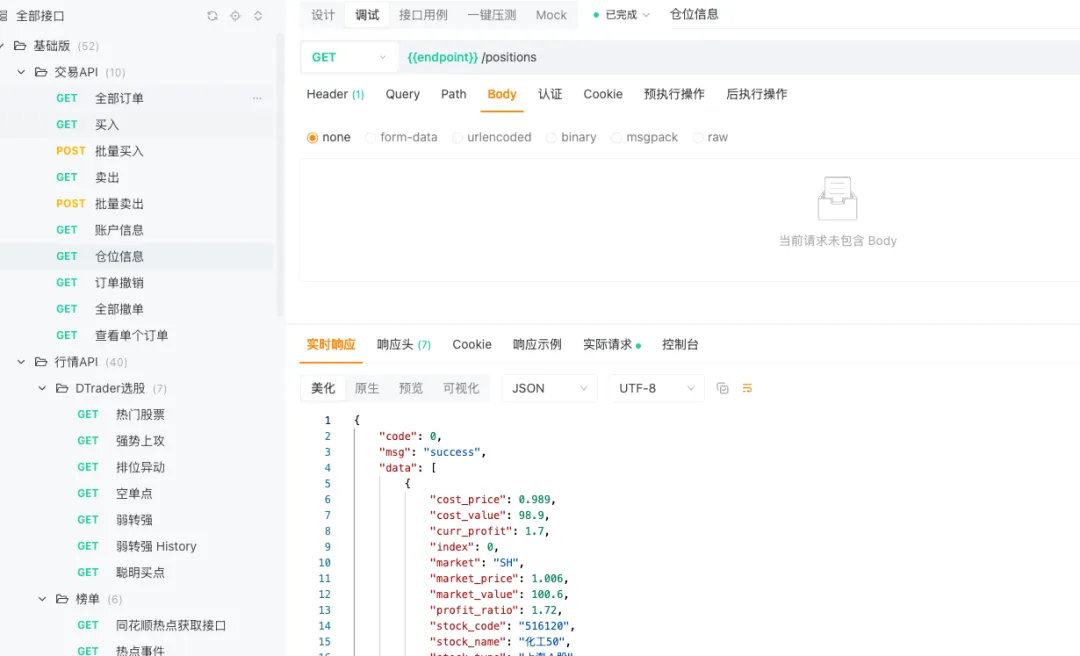
Task: Open the 已完成 status dropdown
Action: (621, 14)
